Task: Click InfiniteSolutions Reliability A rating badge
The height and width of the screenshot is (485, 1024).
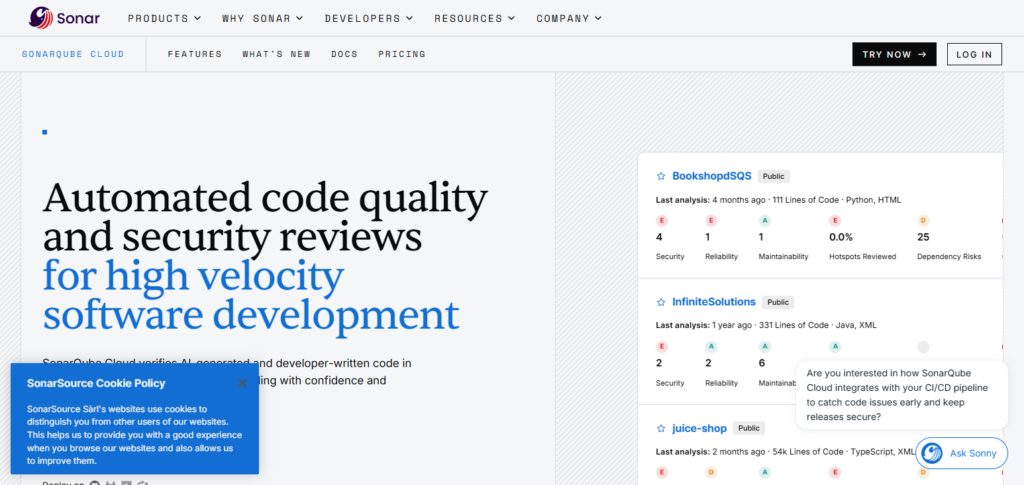Action: [711, 347]
